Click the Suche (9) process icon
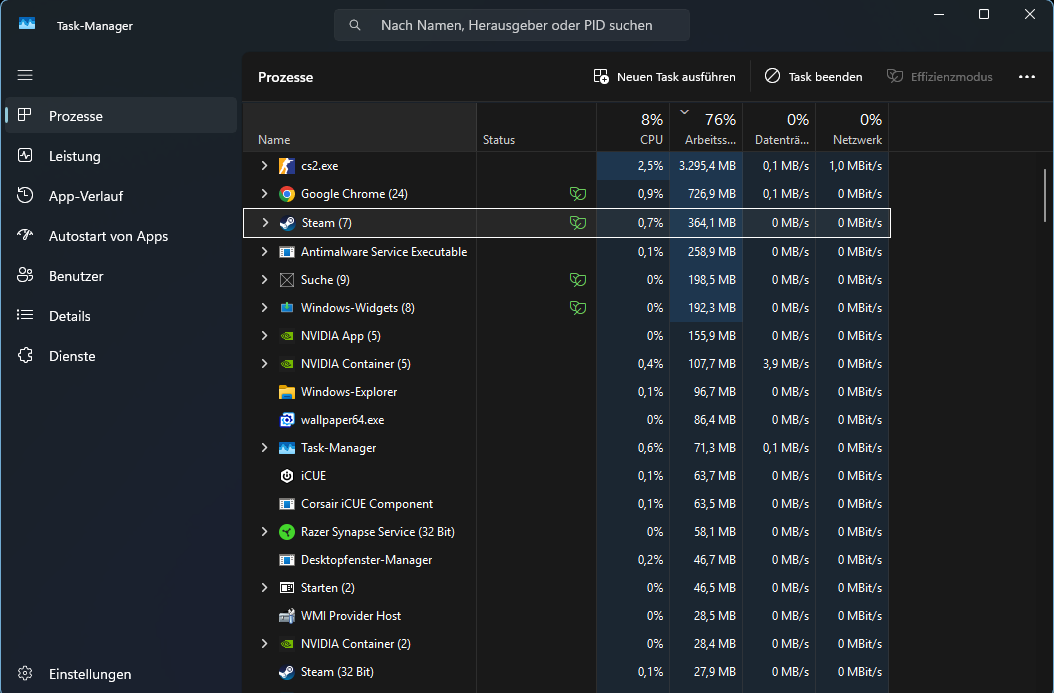The image size is (1054, 693). click(287, 280)
